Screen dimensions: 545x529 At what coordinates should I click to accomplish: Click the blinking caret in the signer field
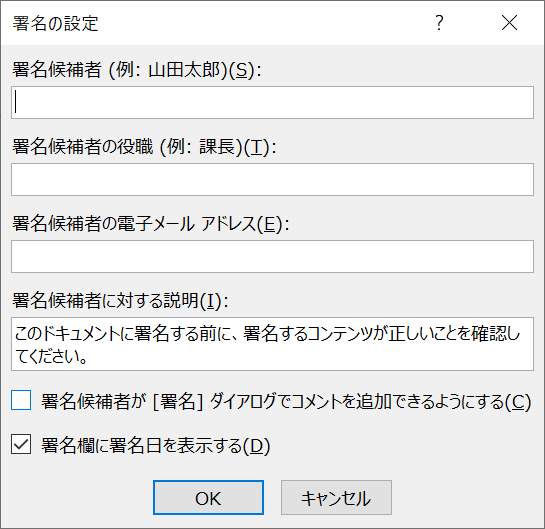(x=16, y=102)
